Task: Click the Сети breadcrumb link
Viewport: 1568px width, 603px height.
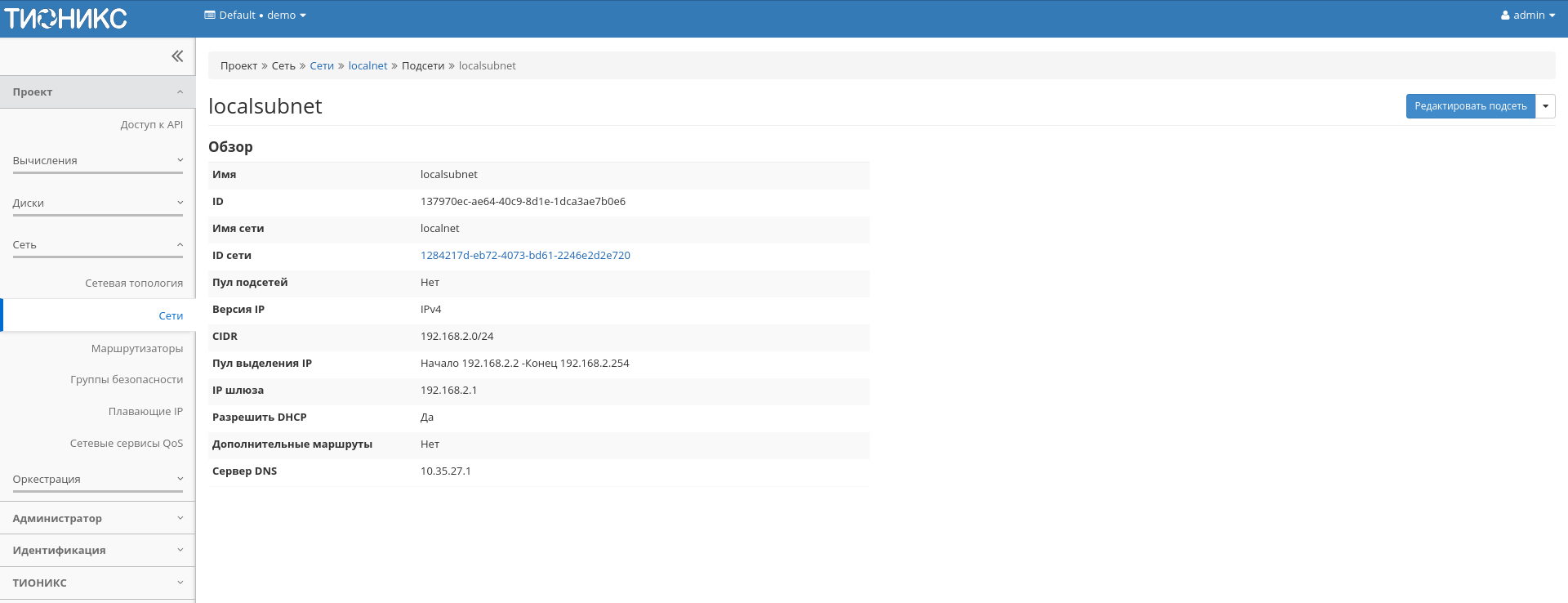Action: point(322,66)
